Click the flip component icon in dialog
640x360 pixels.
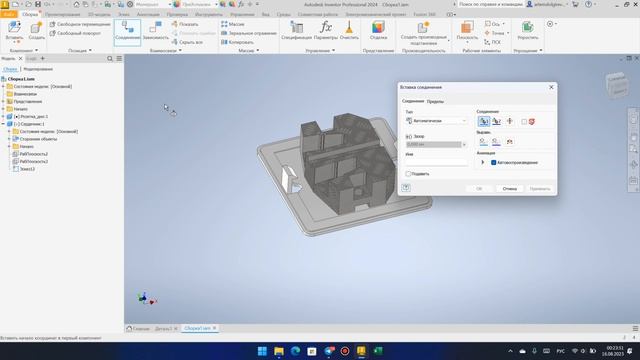(509, 121)
